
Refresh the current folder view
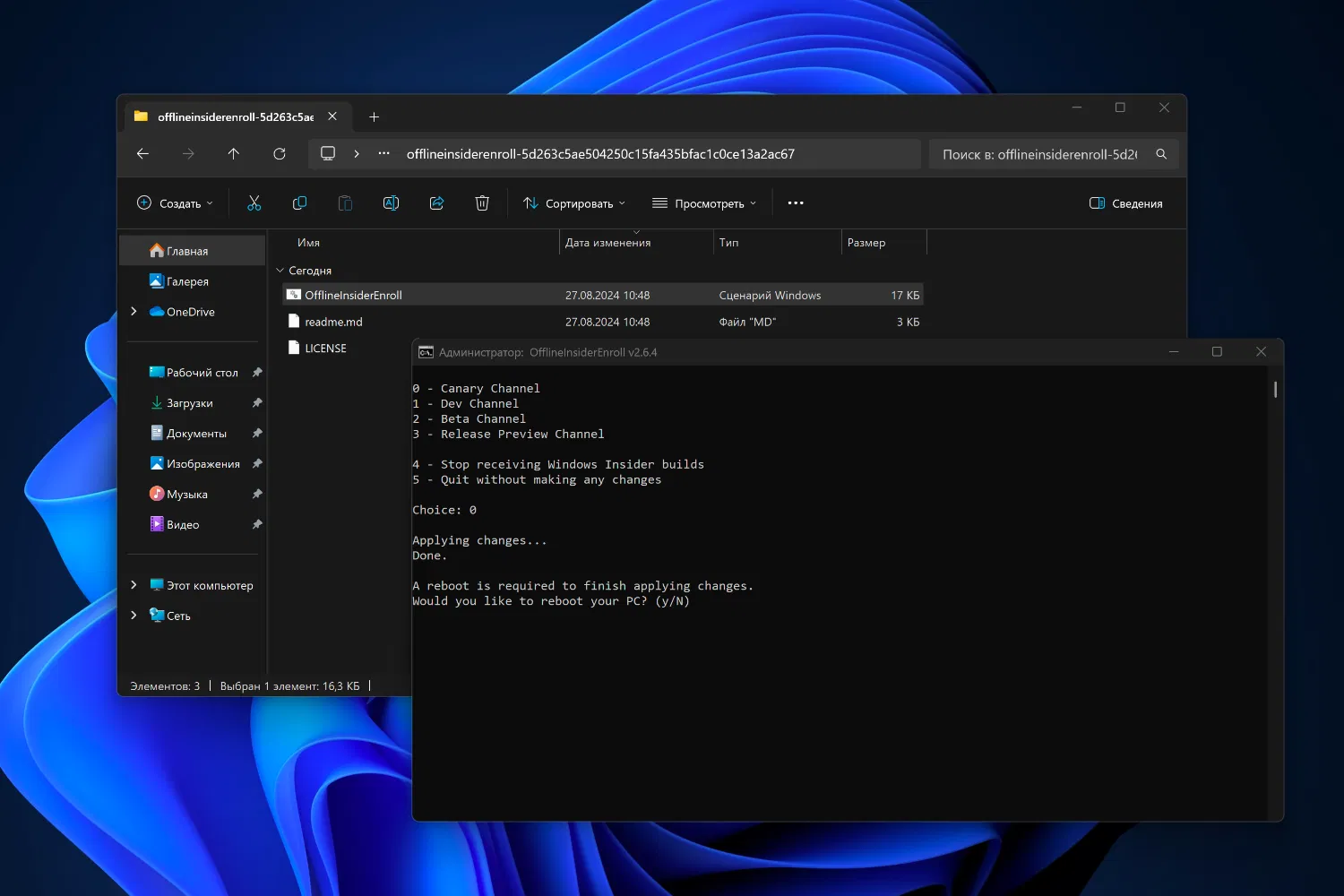pos(280,154)
